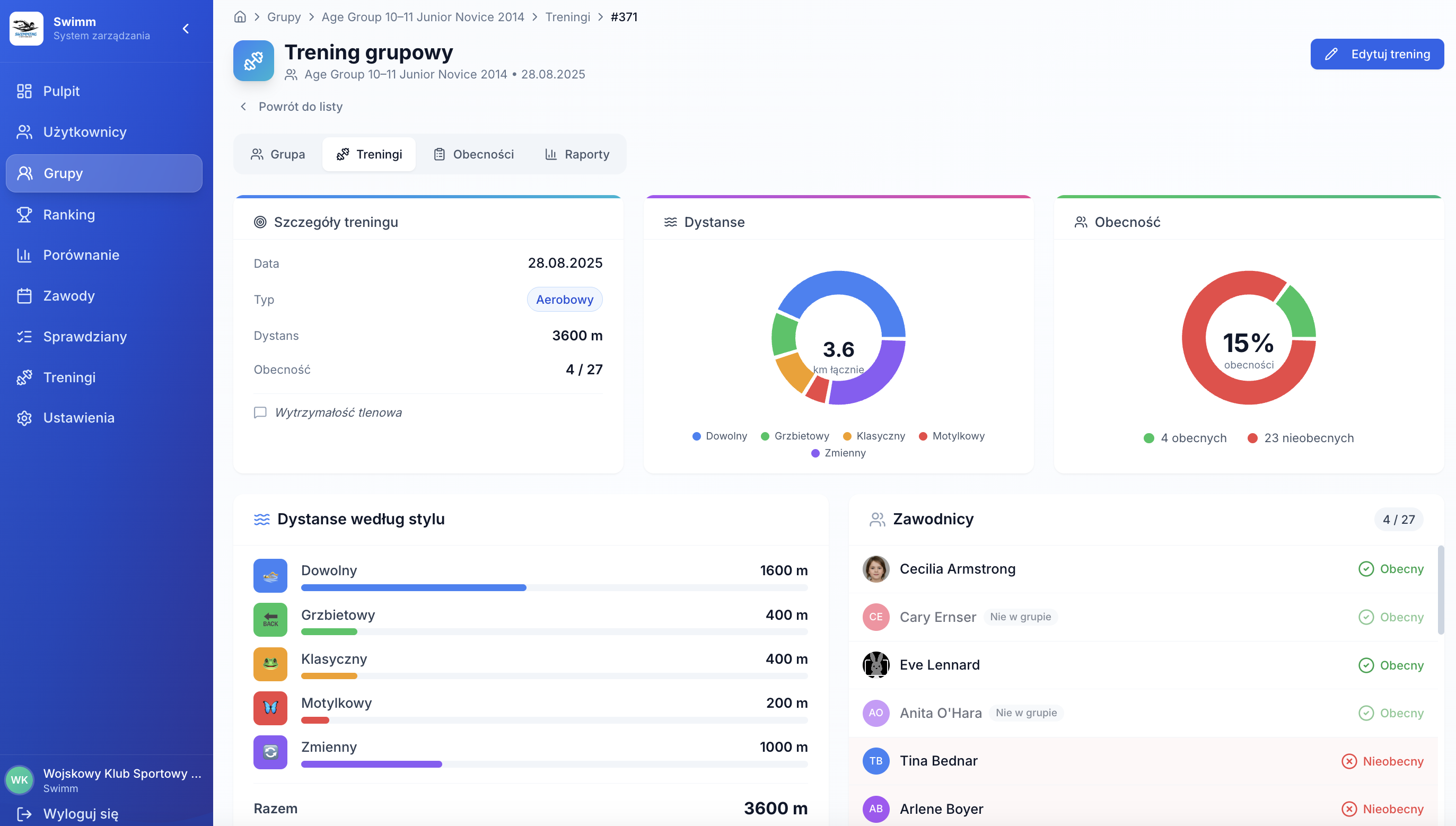Click the Dowolny freestyle swimmer icon
1456x826 pixels.
[270, 576]
